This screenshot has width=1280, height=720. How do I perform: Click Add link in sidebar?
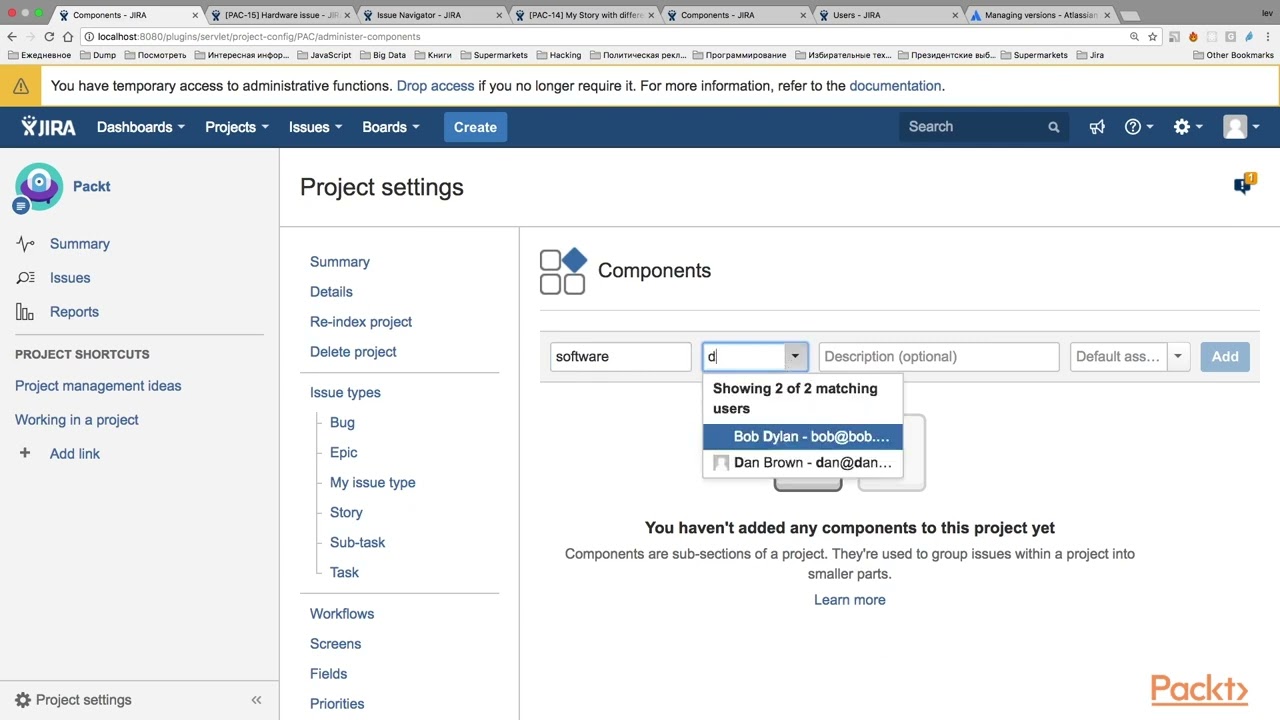tap(75, 454)
